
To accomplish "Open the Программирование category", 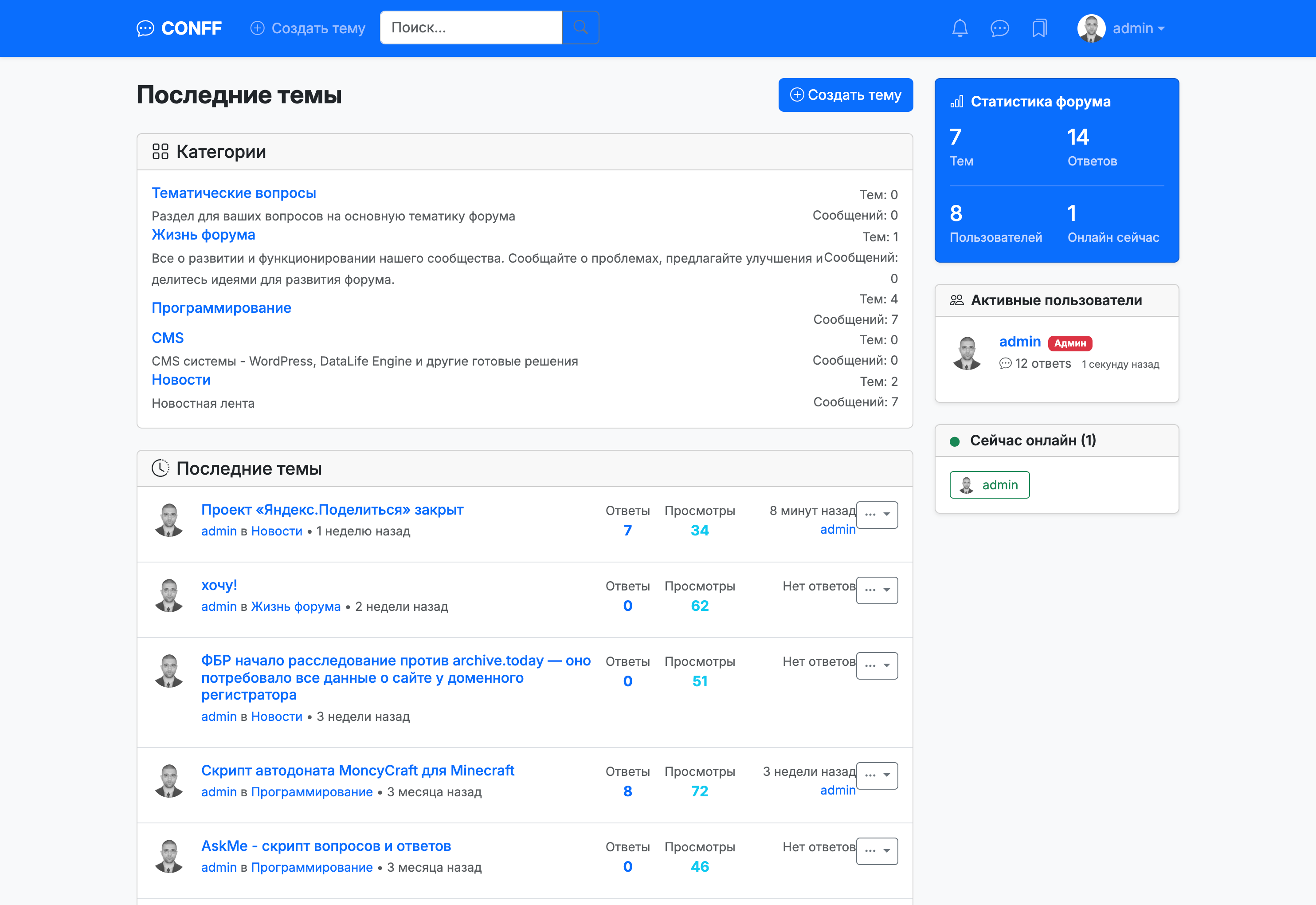I will 221,308.
